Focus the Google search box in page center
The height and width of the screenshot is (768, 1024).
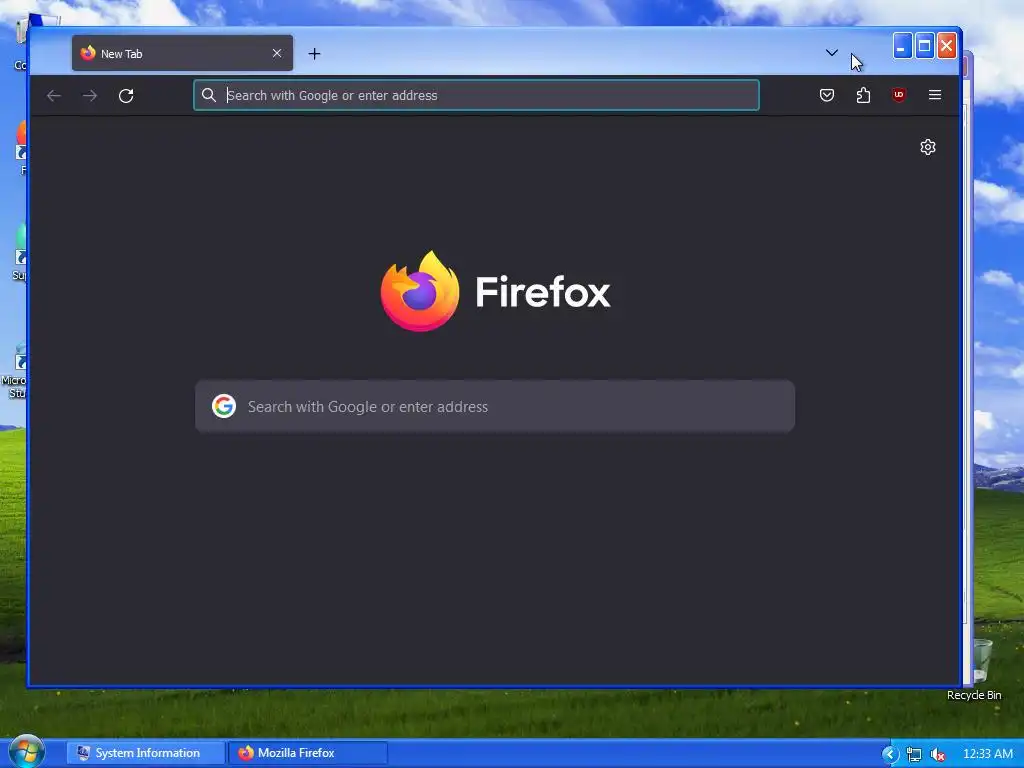click(495, 406)
